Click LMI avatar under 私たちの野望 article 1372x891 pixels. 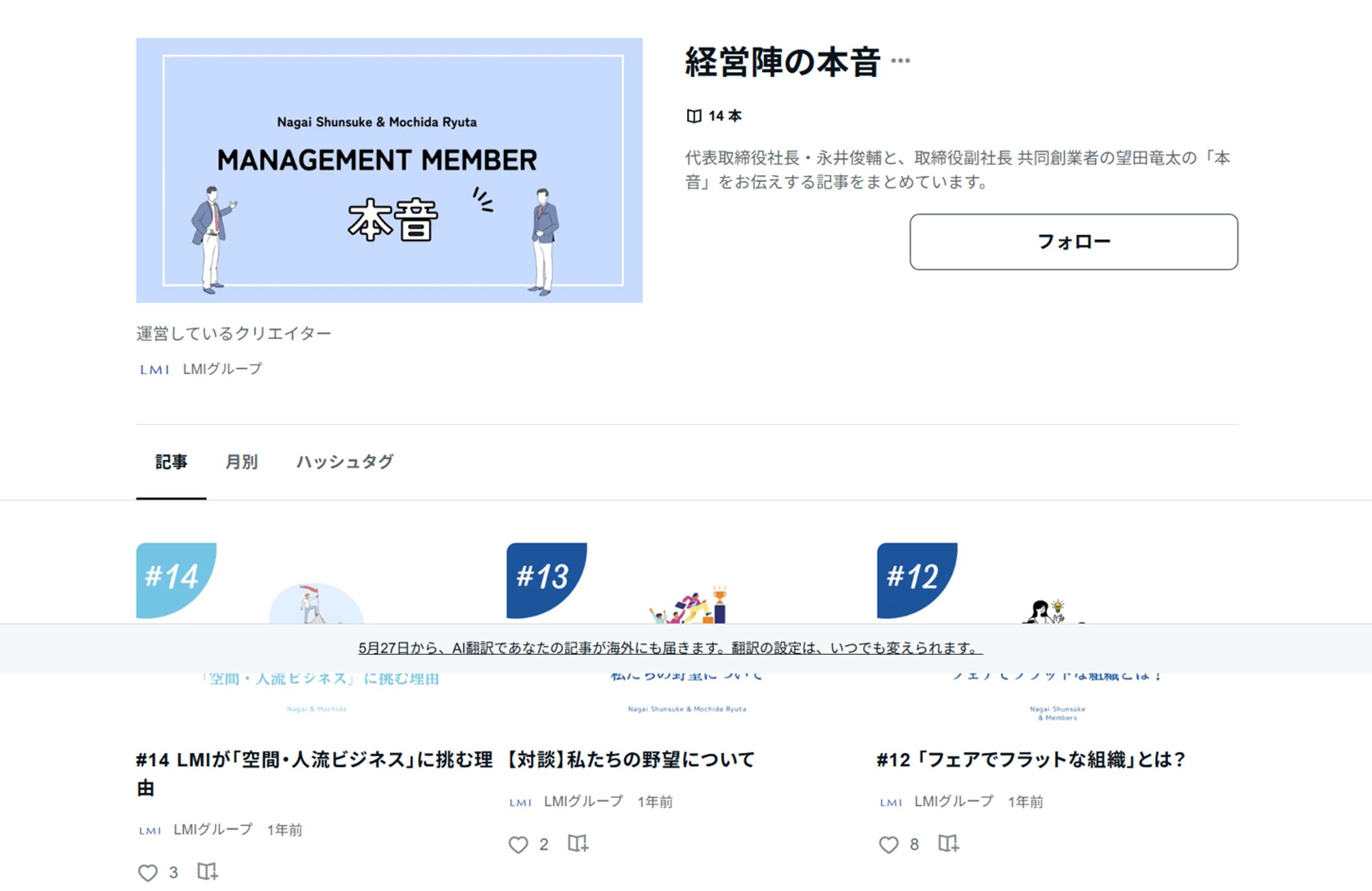[521, 802]
